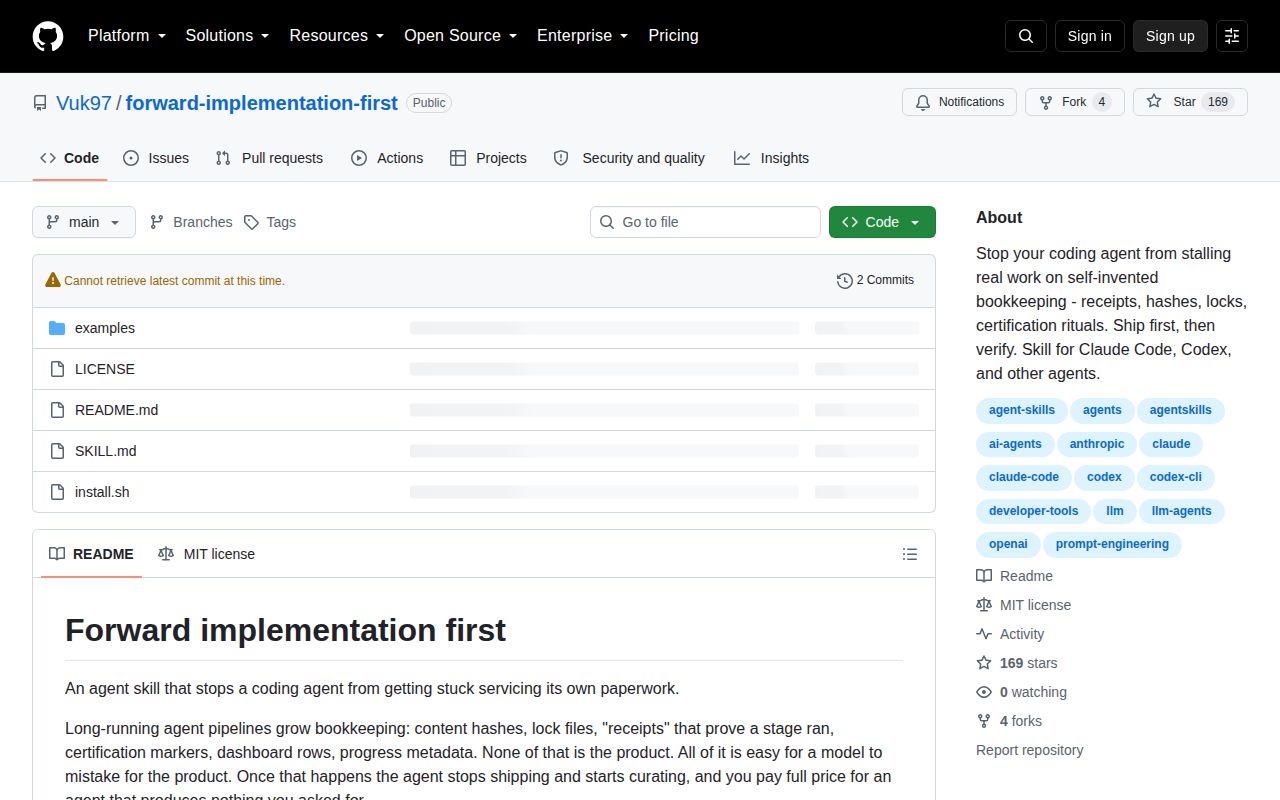Open the Vuk97 owner profile link
1280x800 pixels.
[84, 103]
